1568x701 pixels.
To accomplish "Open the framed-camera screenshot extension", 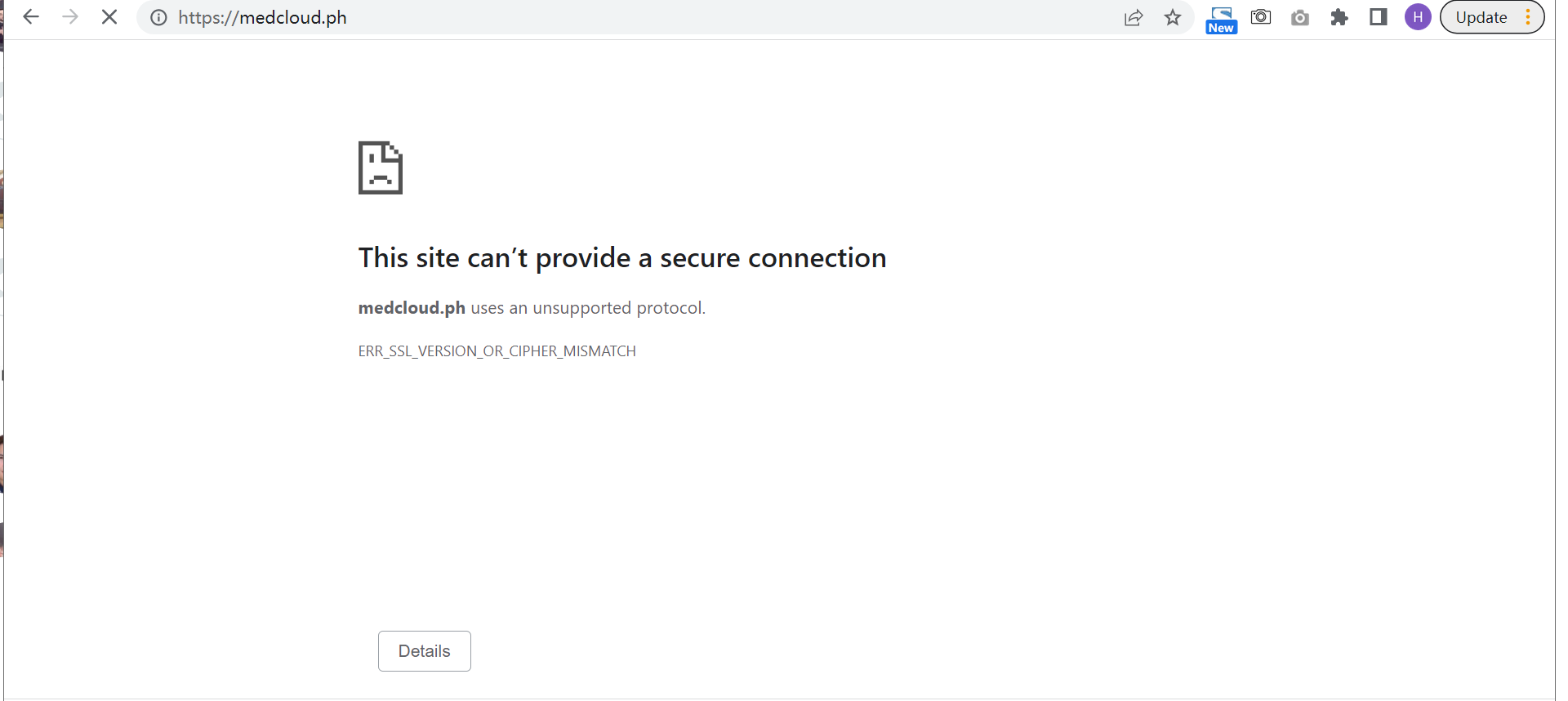I will [x=1261, y=17].
